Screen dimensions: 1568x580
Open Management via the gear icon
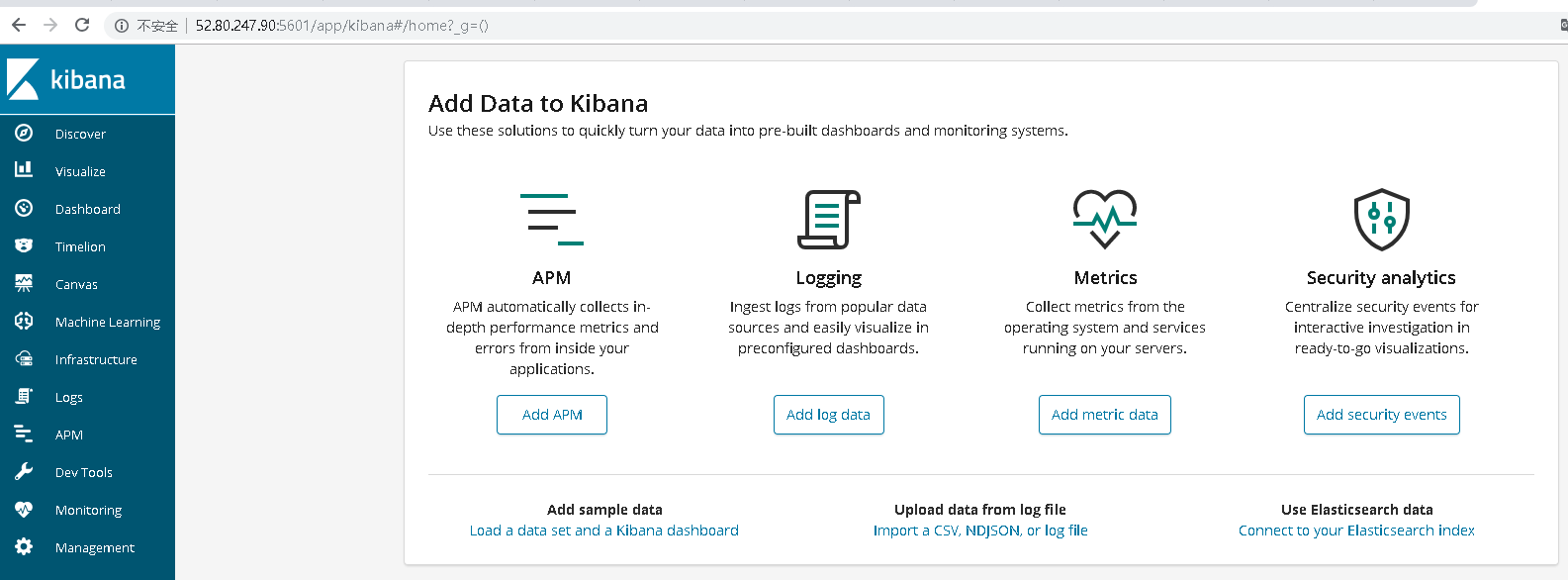tap(24, 546)
